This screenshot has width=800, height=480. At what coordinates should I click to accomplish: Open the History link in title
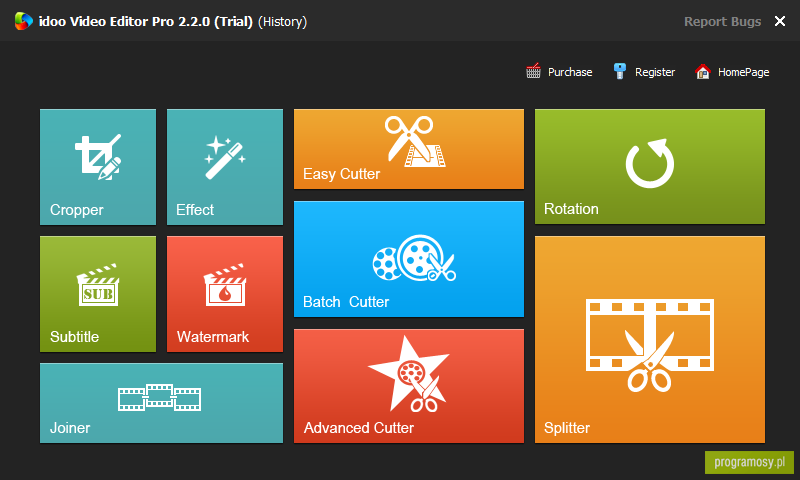point(282,22)
